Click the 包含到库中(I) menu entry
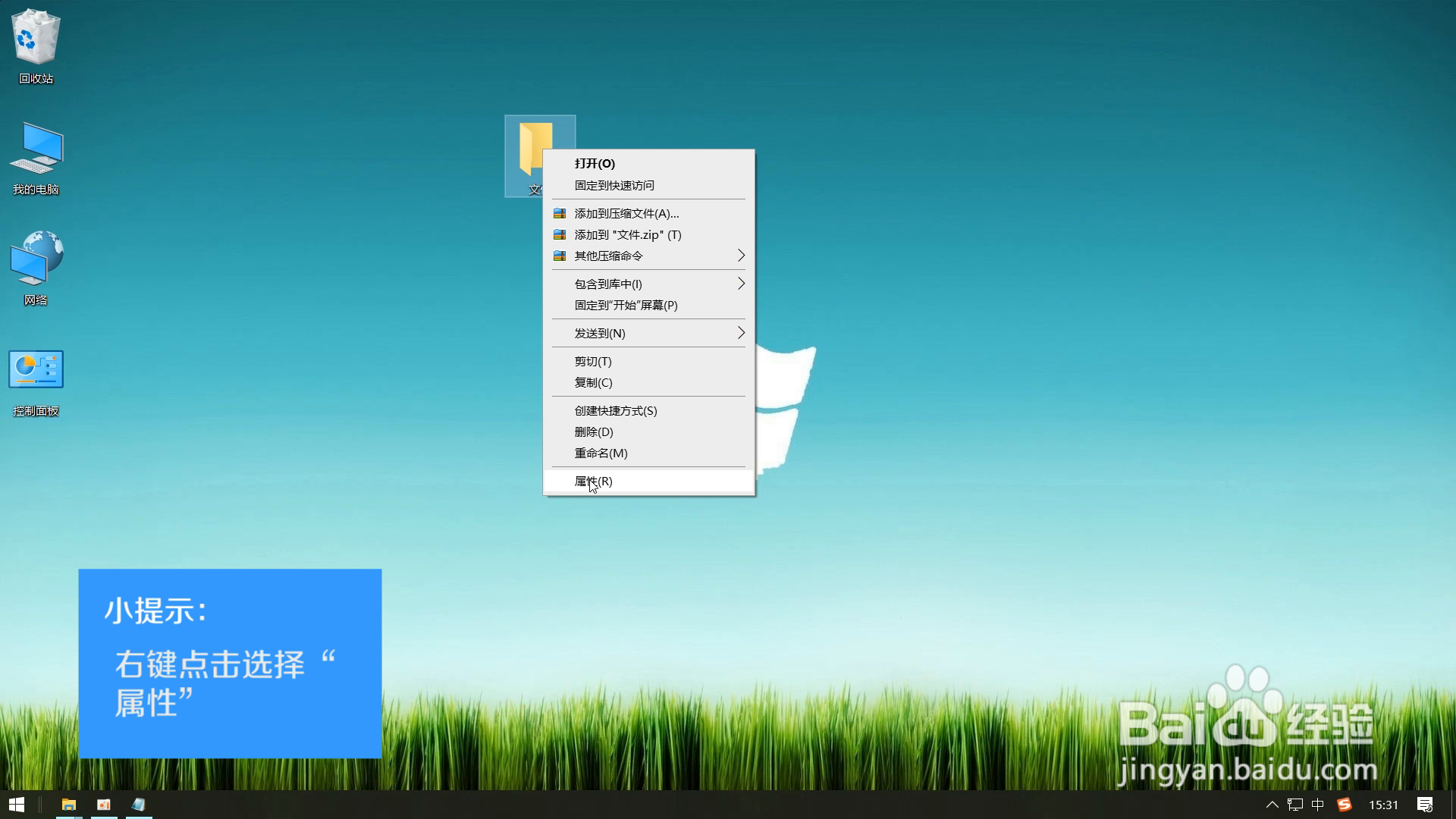This screenshot has width=1456, height=819. [649, 284]
